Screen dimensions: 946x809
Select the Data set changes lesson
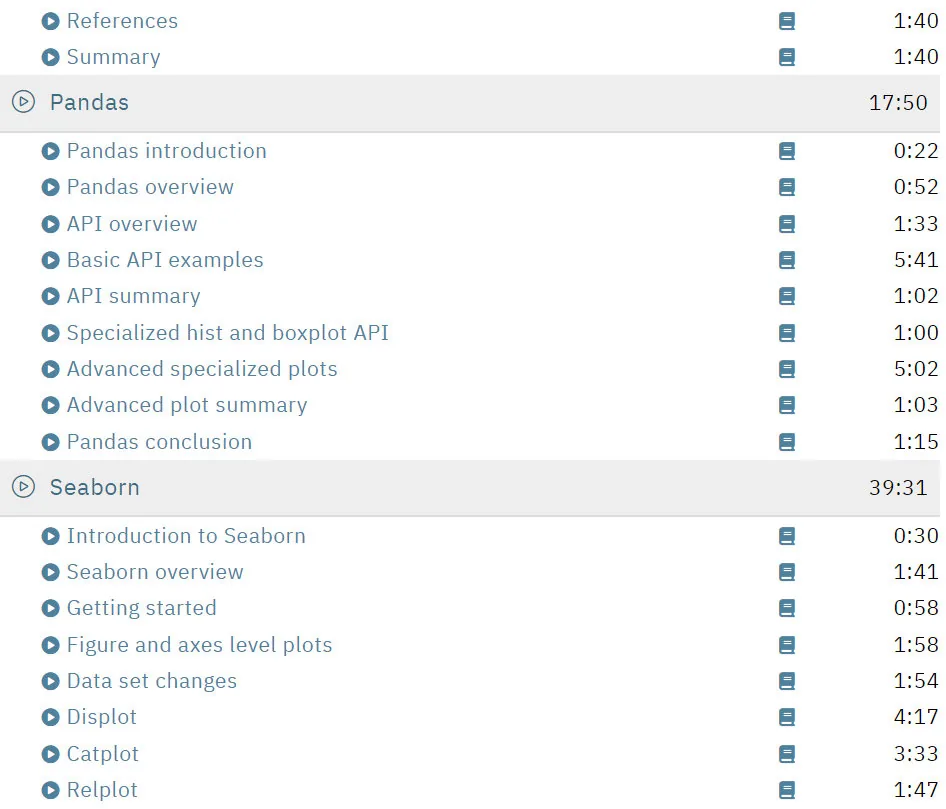tap(152, 681)
